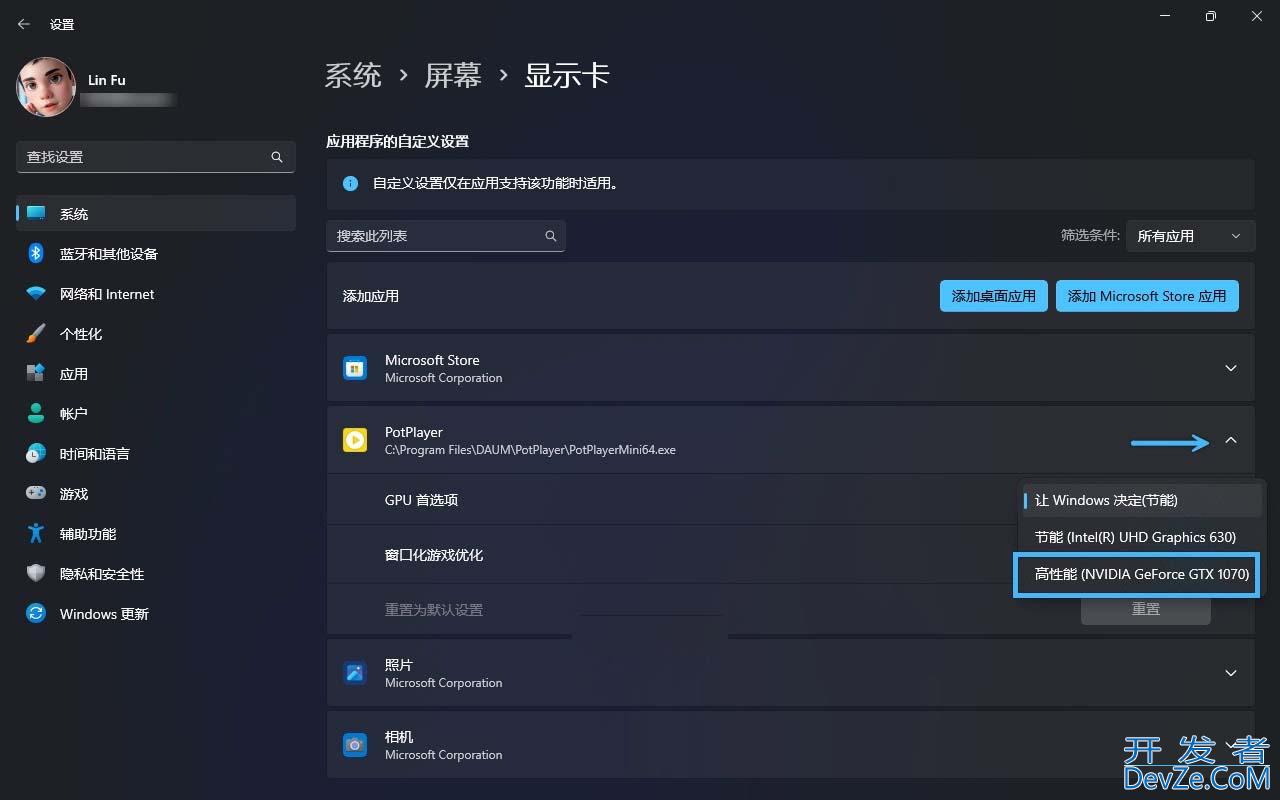Click the 辅助功能 accessibility icon

36,534
